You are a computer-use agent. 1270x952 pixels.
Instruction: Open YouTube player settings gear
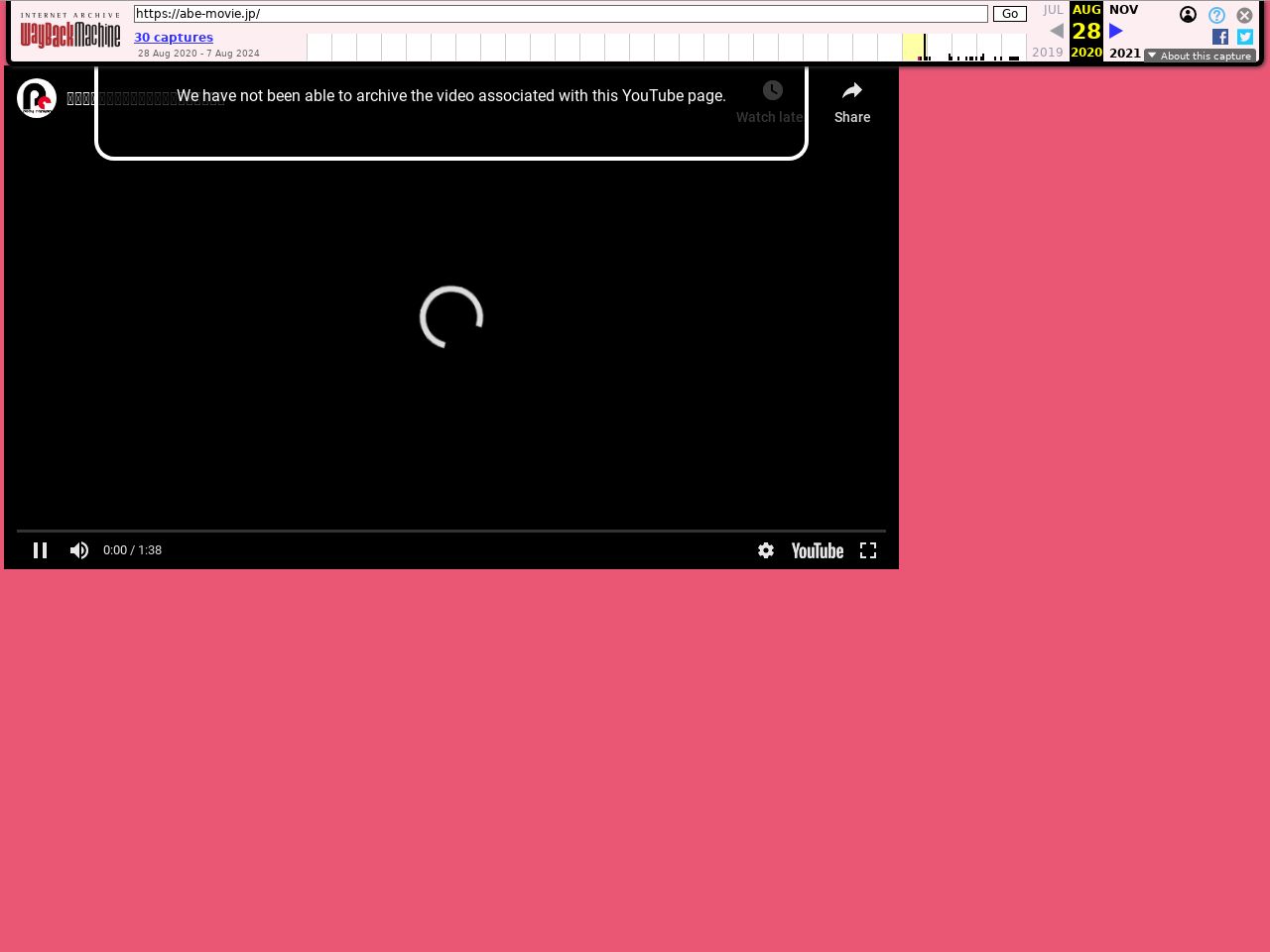pos(766,550)
